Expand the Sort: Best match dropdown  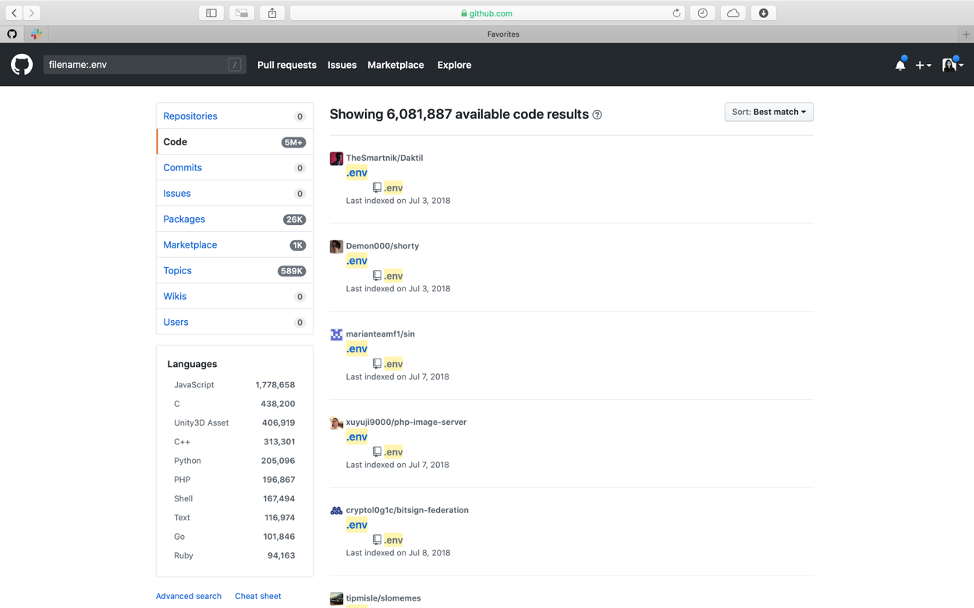[x=769, y=112]
